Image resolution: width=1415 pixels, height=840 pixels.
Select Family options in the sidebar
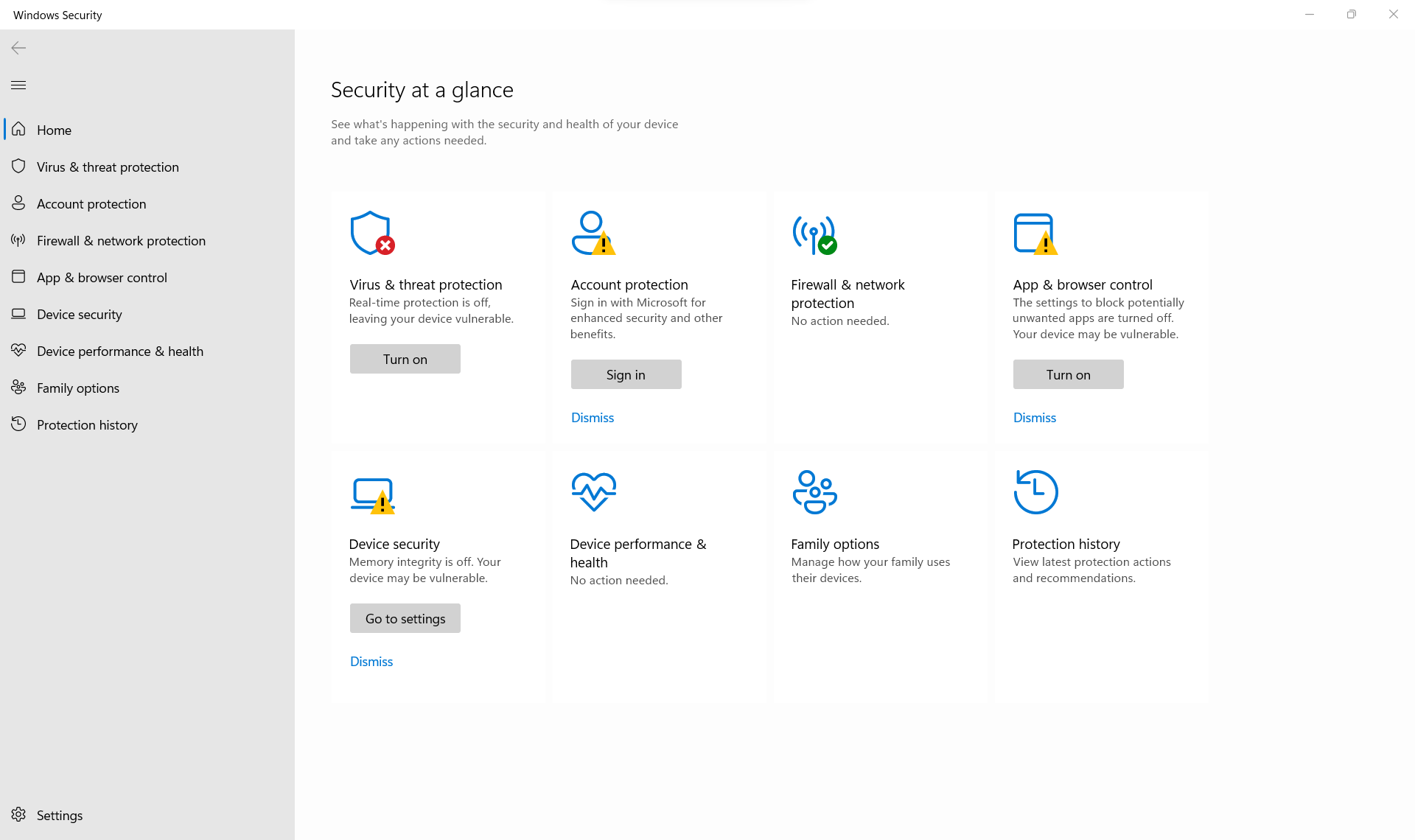click(147, 388)
